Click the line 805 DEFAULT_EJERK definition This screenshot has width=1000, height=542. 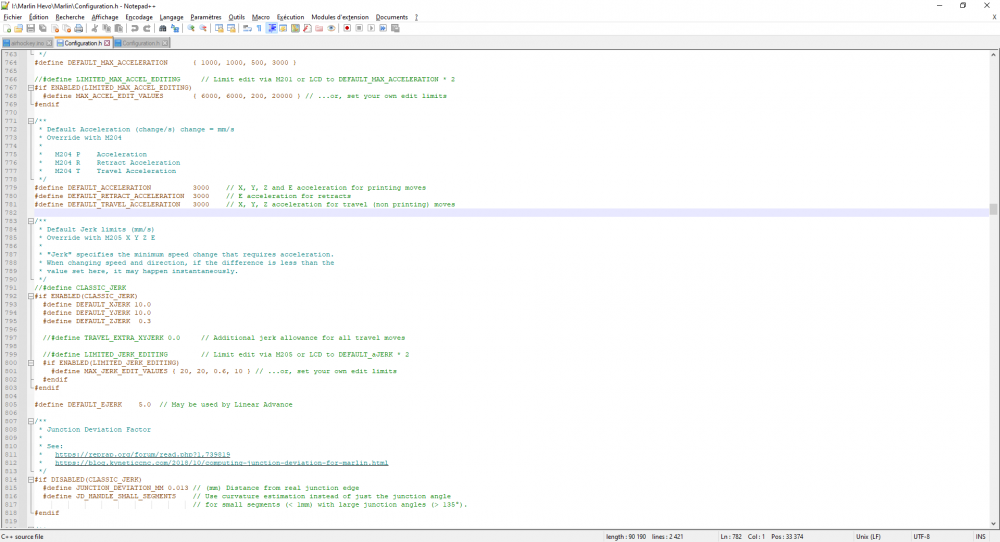pyautogui.click(x=163, y=404)
